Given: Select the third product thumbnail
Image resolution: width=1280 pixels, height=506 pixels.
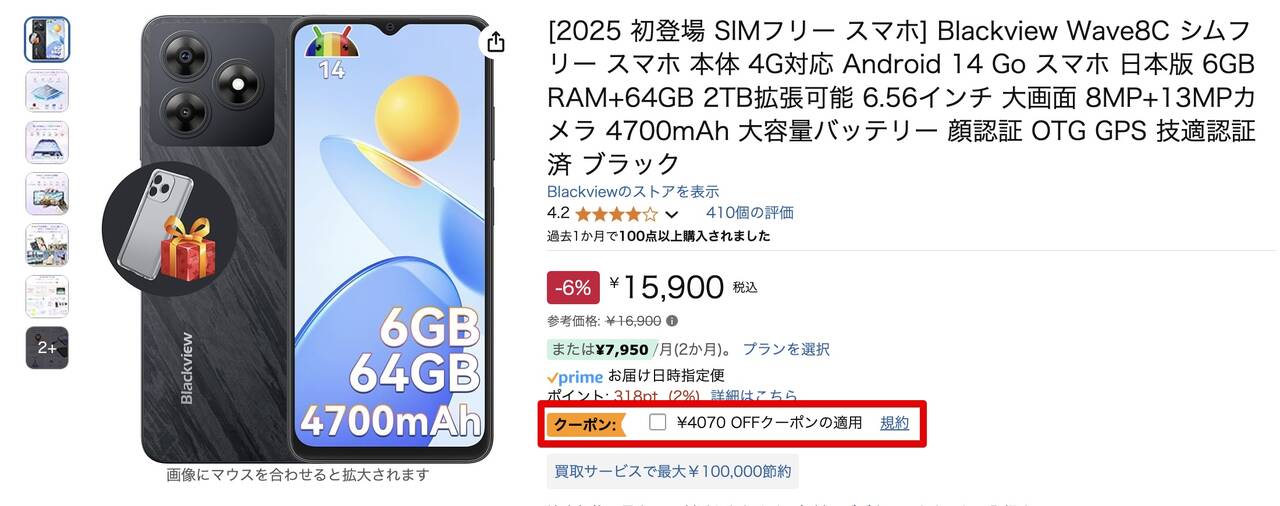Looking at the screenshot, I should click(x=47, y=142).
